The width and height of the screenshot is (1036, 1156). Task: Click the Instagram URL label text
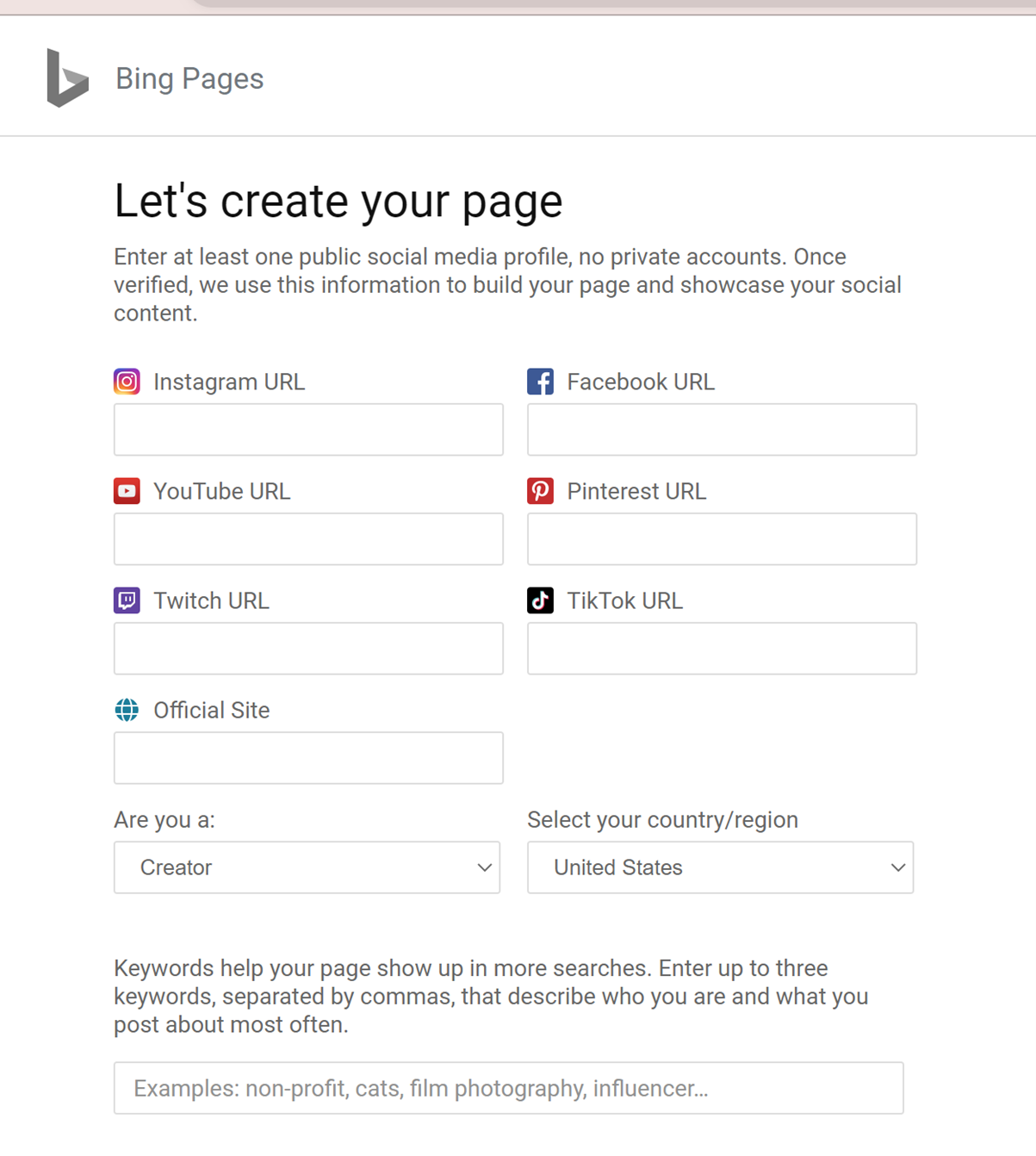coord(229,382)
